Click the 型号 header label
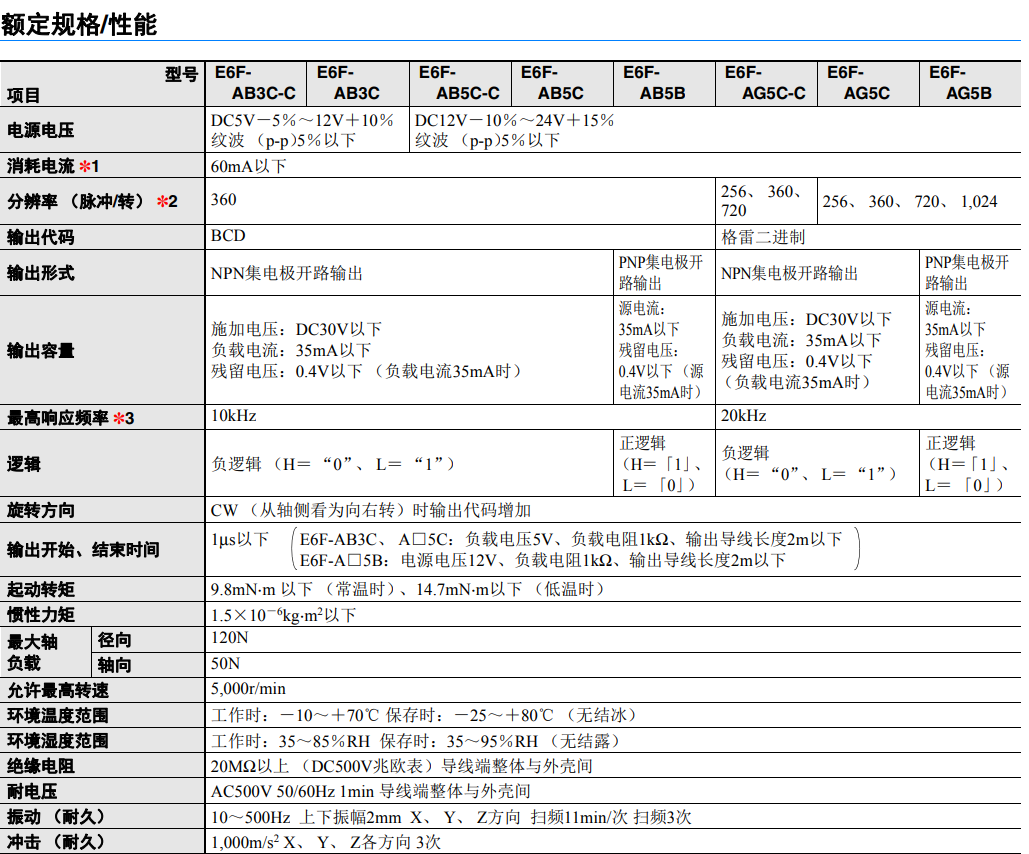This screenshot has height=854, width=1029. (181, 74)
